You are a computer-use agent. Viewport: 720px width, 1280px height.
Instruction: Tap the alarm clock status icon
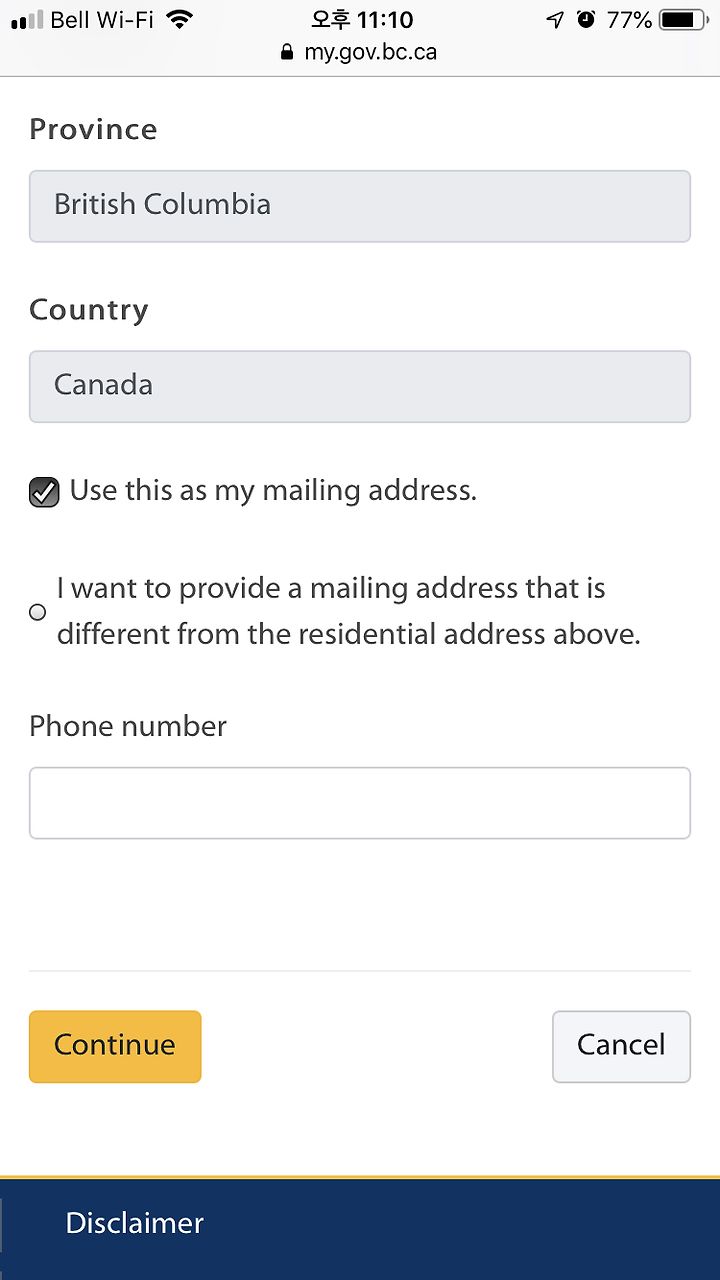click(x=586, y=20)
